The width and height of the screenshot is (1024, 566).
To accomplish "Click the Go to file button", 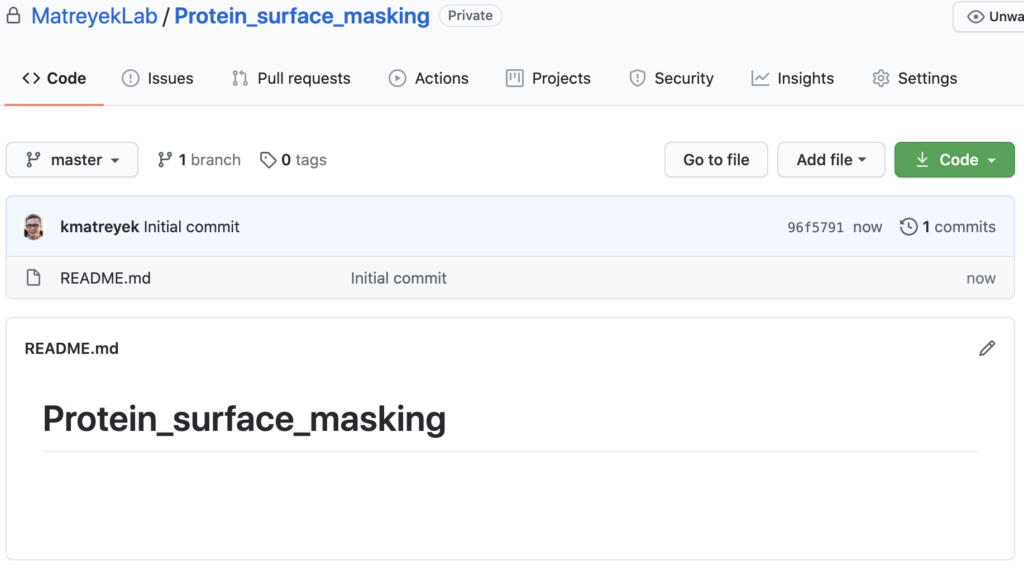I will pos(716,160).
